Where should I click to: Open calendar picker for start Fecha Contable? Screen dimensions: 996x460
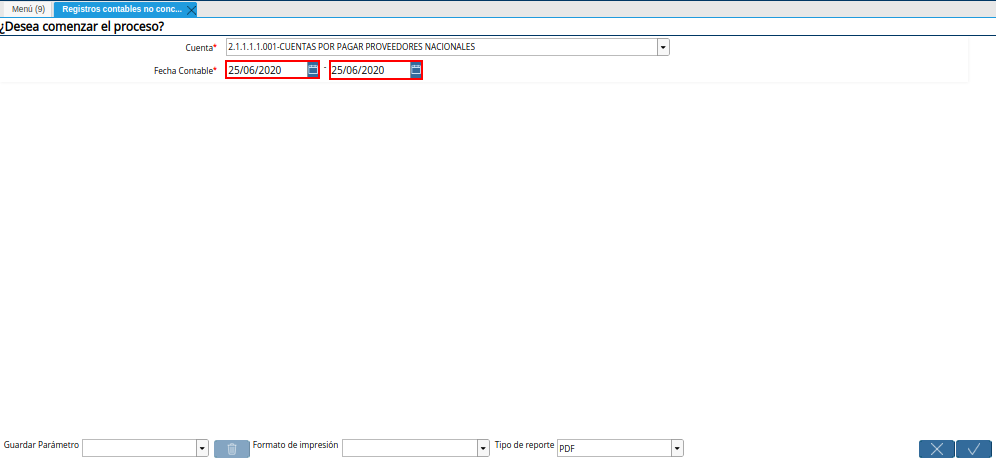click(x=313, y=70)
